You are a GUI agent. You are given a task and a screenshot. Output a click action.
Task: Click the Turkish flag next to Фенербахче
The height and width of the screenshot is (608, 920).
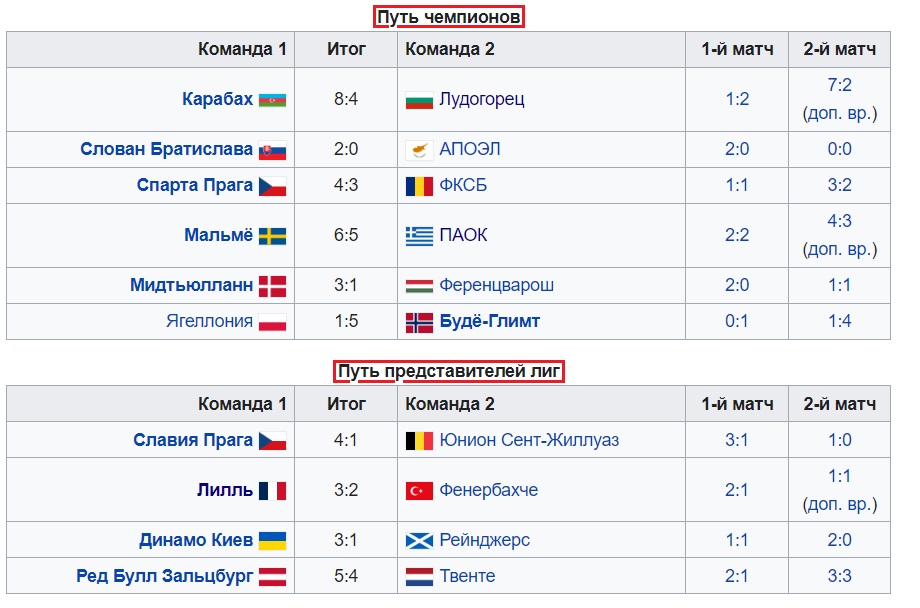point(419,491)
